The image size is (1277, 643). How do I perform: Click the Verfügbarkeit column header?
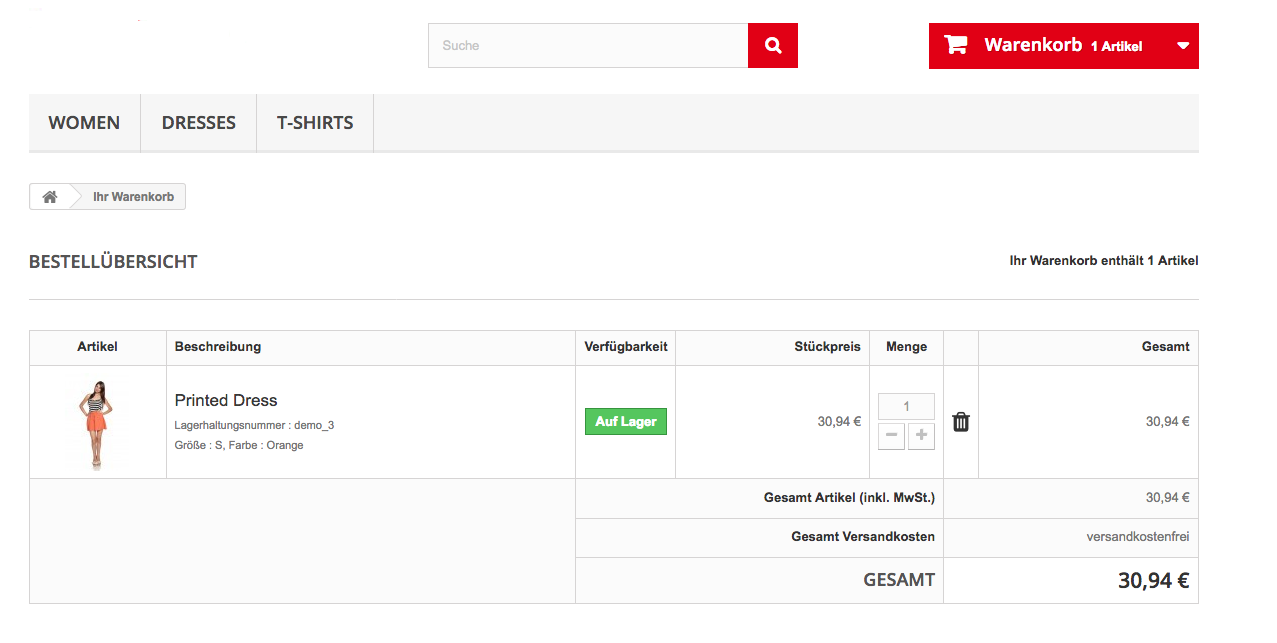(x=626, y=347)
